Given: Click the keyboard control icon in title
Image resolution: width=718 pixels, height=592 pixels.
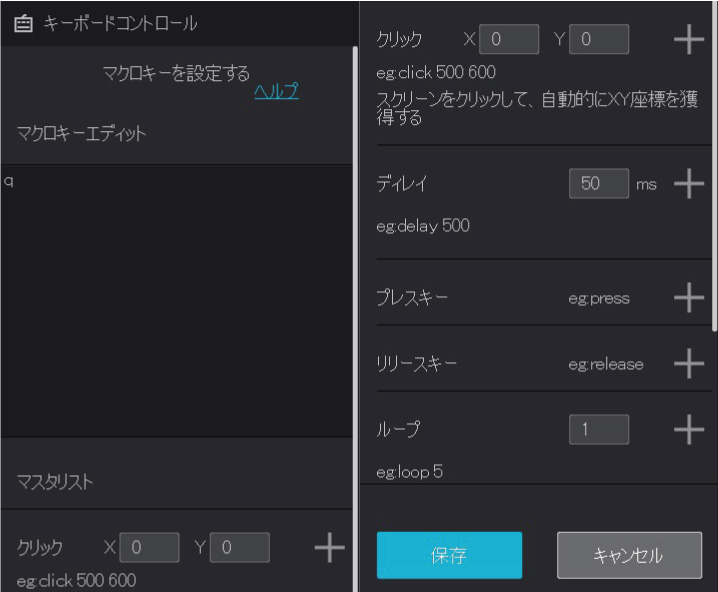Looking at the screenshot, I should click(x=23, y=23).
